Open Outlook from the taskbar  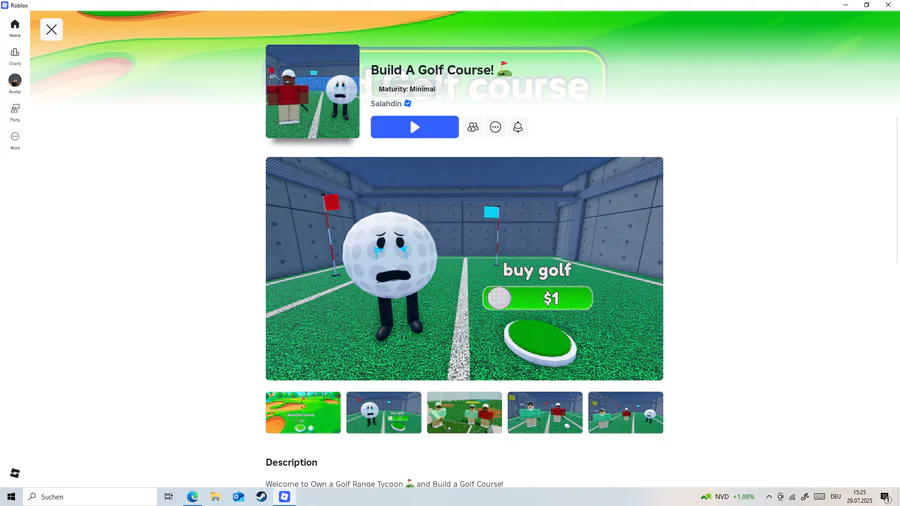pyautogui.click(x=238, y=497)
